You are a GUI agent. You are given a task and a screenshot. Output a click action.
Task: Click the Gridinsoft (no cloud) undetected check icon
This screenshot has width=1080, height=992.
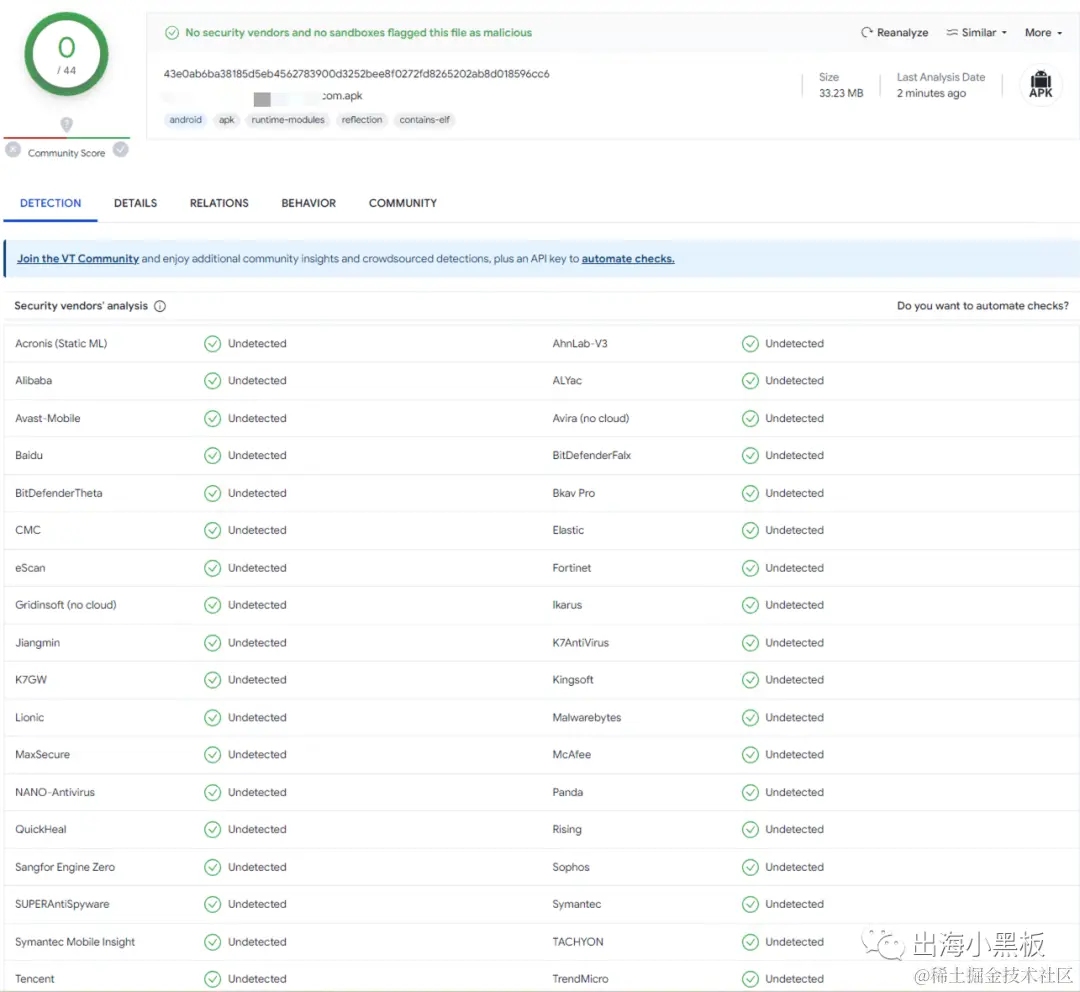pyautogui.click(x=212, y=605)
